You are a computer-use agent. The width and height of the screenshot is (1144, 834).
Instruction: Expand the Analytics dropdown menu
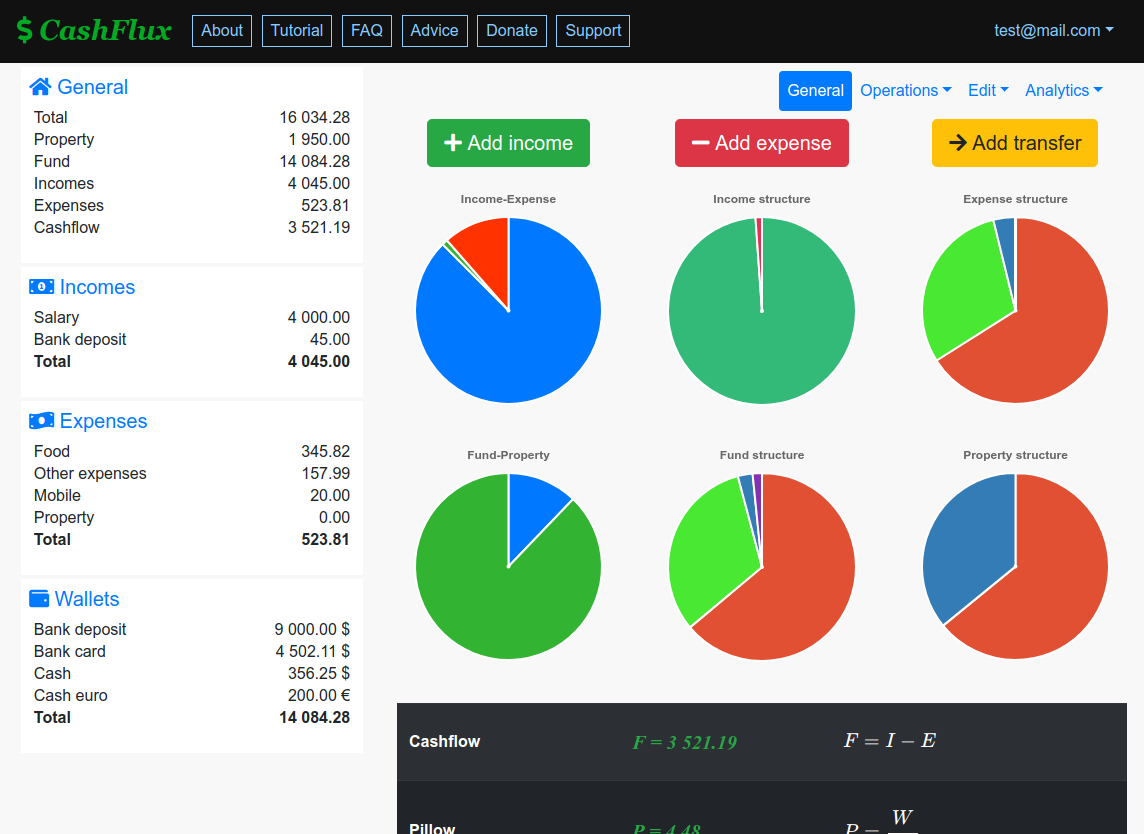coord(1064,90)
